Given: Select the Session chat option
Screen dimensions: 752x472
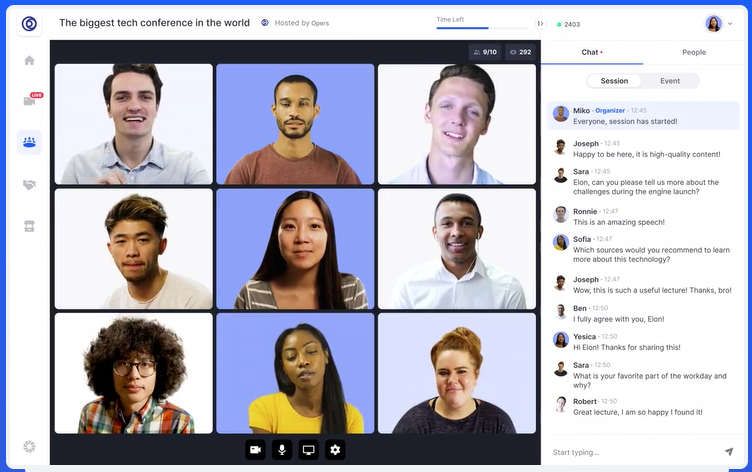Looking at the screenshot, I should (614, 81).
